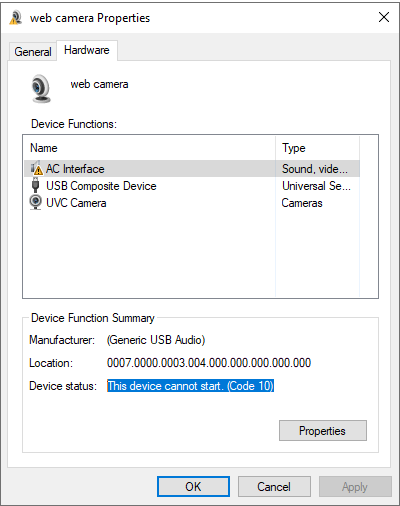
Task: Confirm with the OK button
Action: 193,487
